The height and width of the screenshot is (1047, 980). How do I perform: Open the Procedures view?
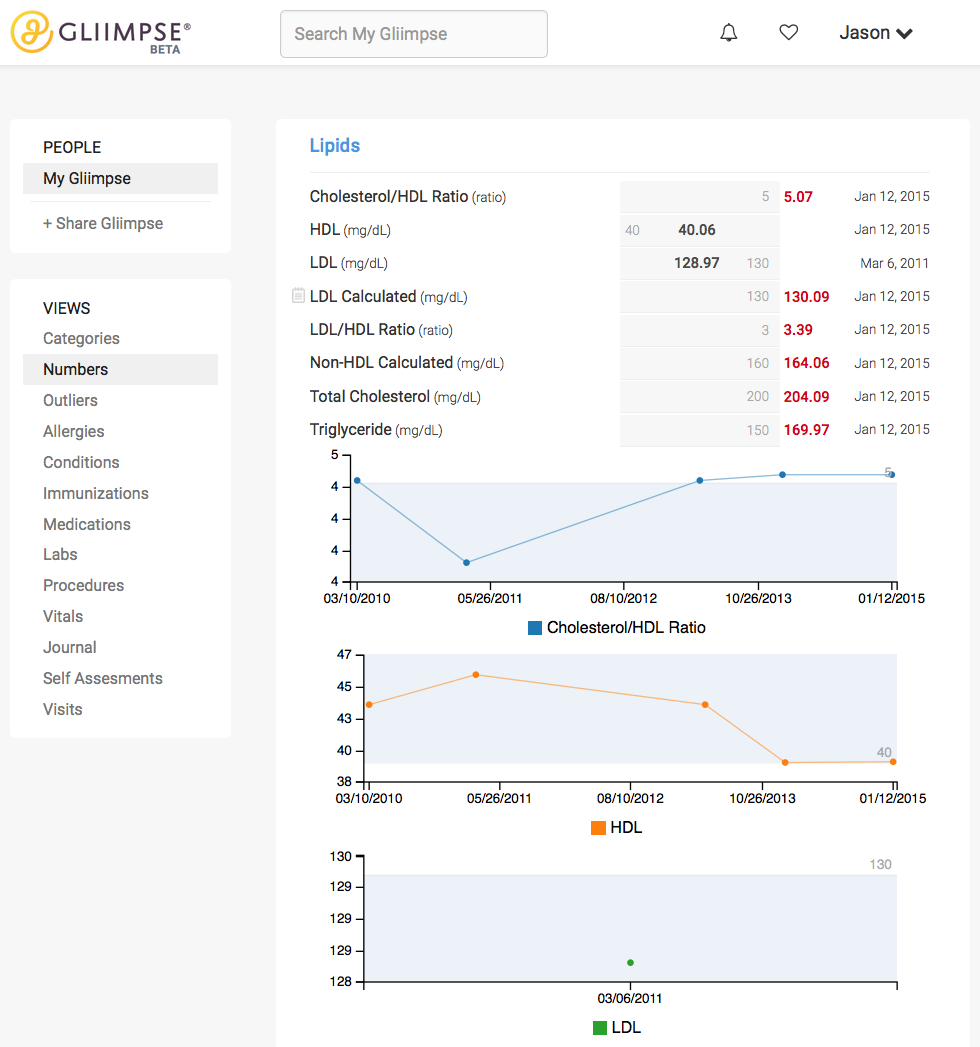(x=83, y=586)
